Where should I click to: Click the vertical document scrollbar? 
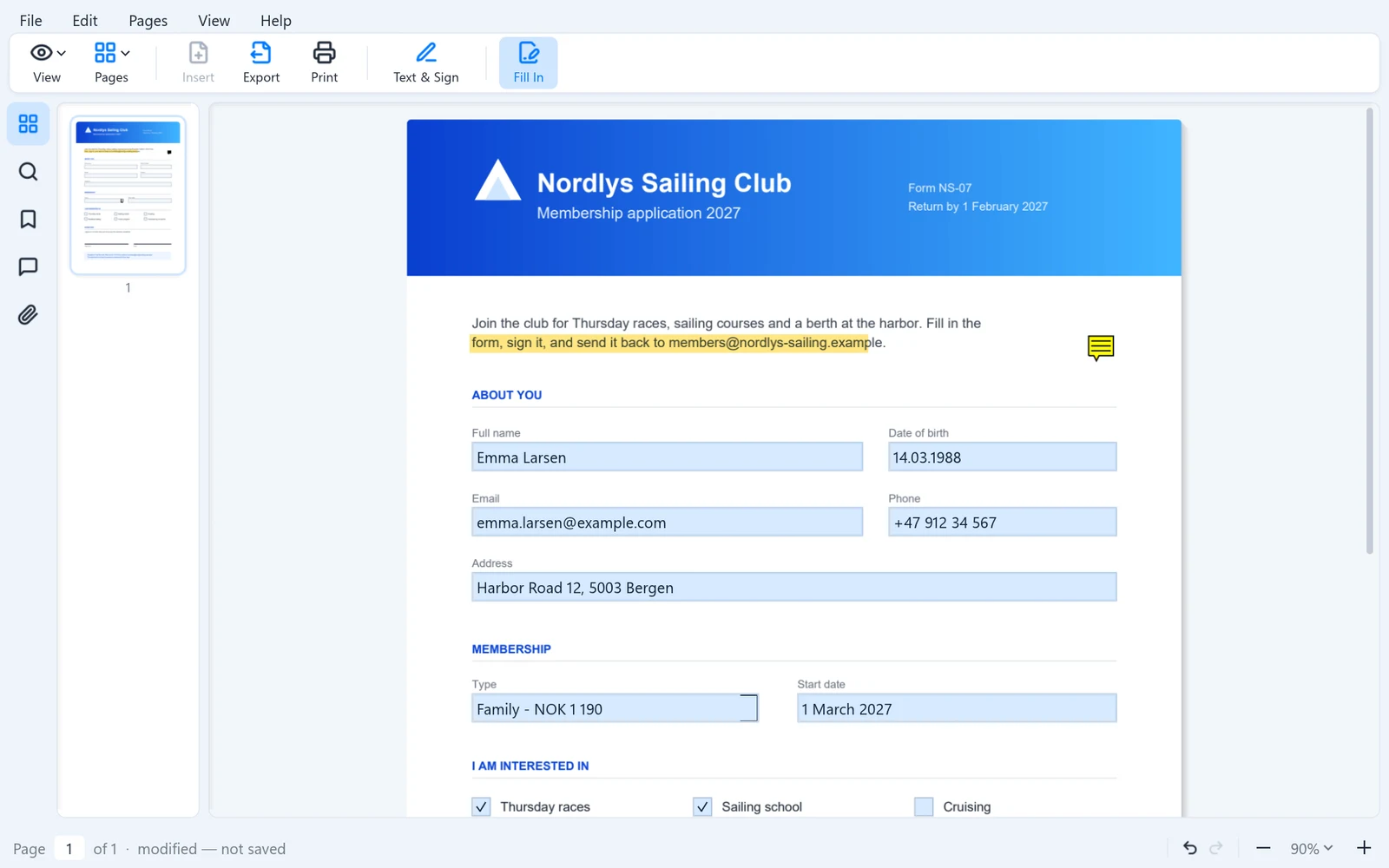1369,330
